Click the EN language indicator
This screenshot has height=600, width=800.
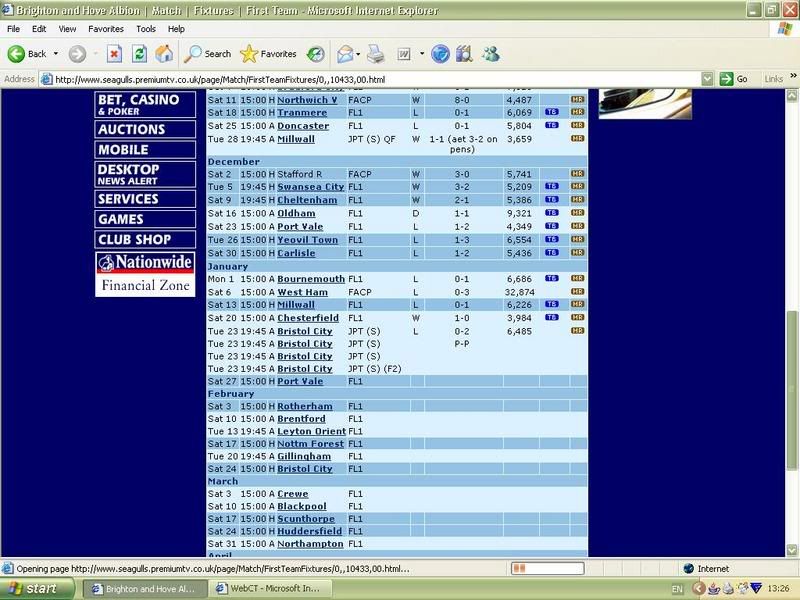coord(677,589)
